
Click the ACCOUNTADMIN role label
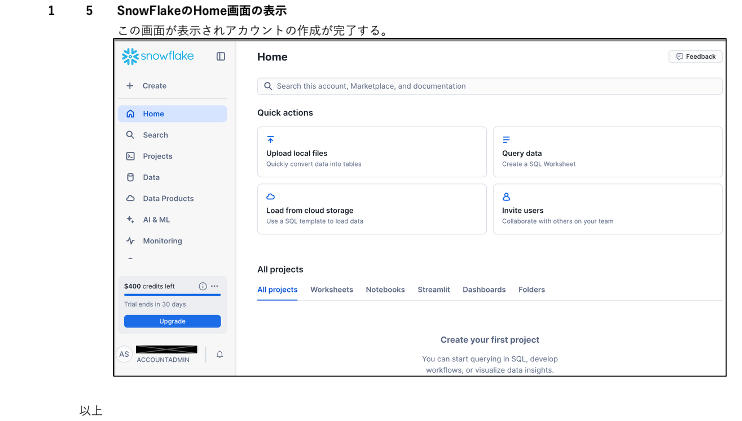click(163, 360)
